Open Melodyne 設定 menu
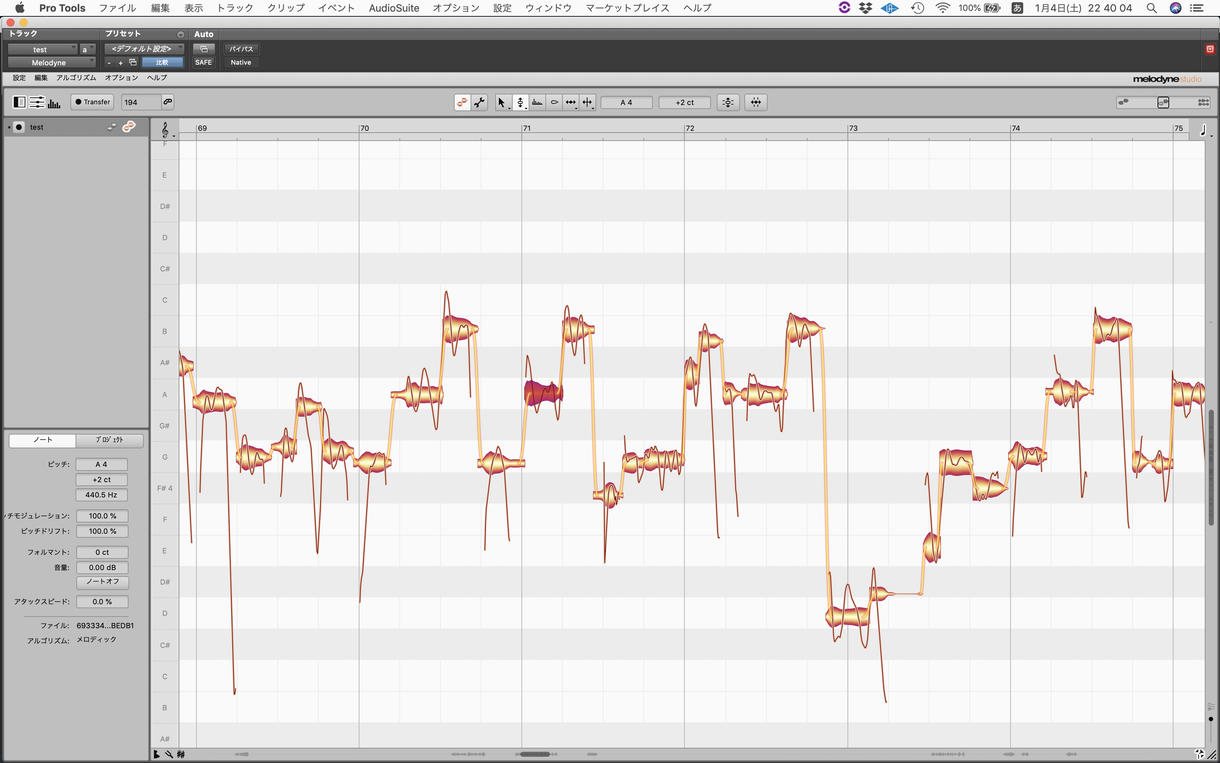The width and height of the screenshot is (1220, 763). point(19,77)
